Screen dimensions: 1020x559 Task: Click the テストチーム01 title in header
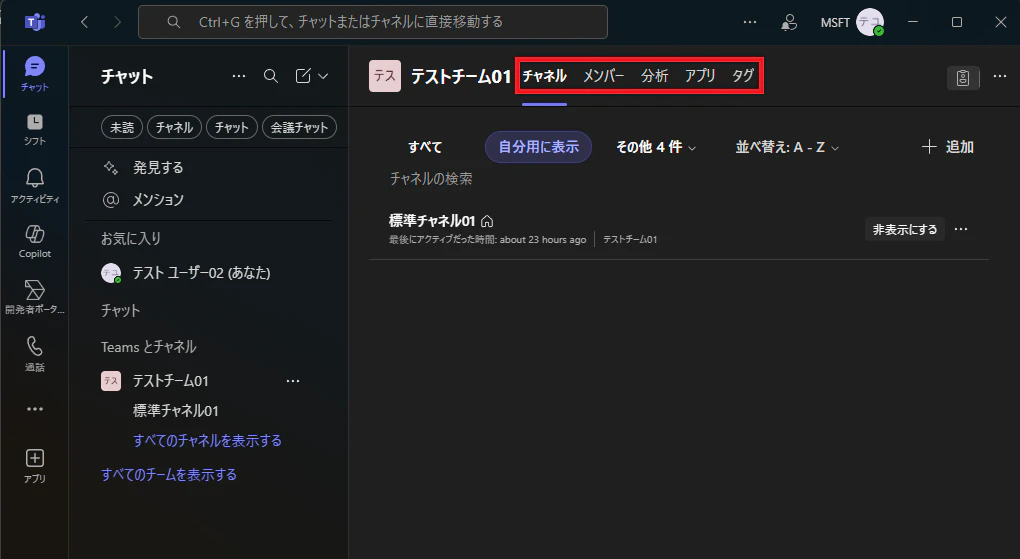[x=461, y=77]
